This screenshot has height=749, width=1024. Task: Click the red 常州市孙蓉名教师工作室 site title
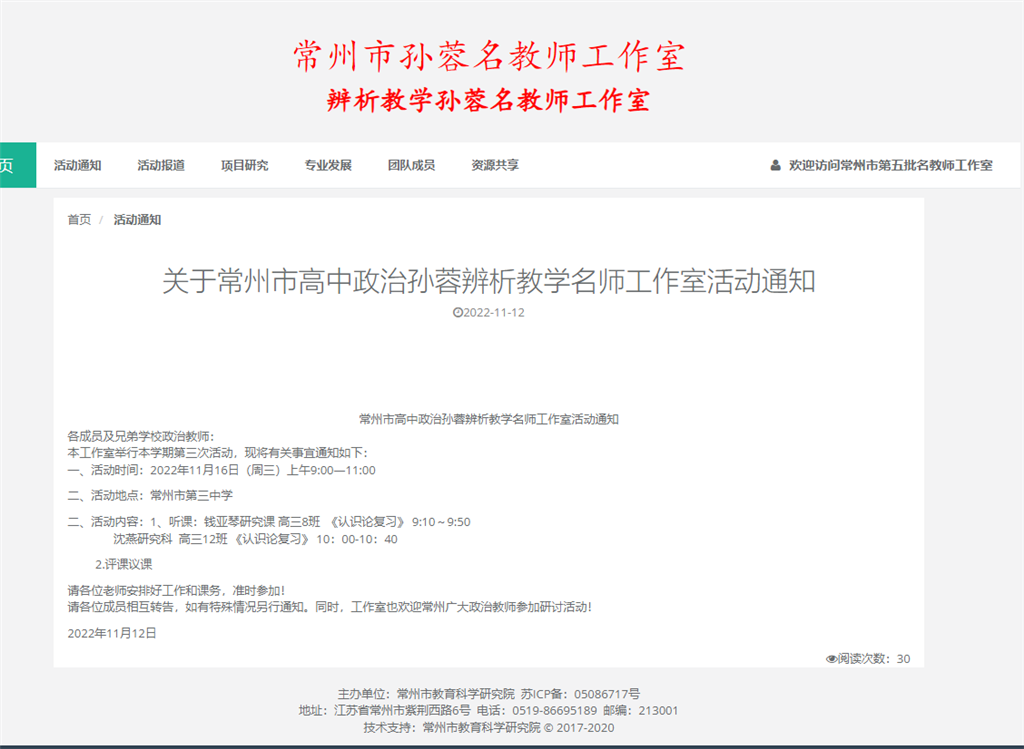pyautogui.click(x=488, y=56)
